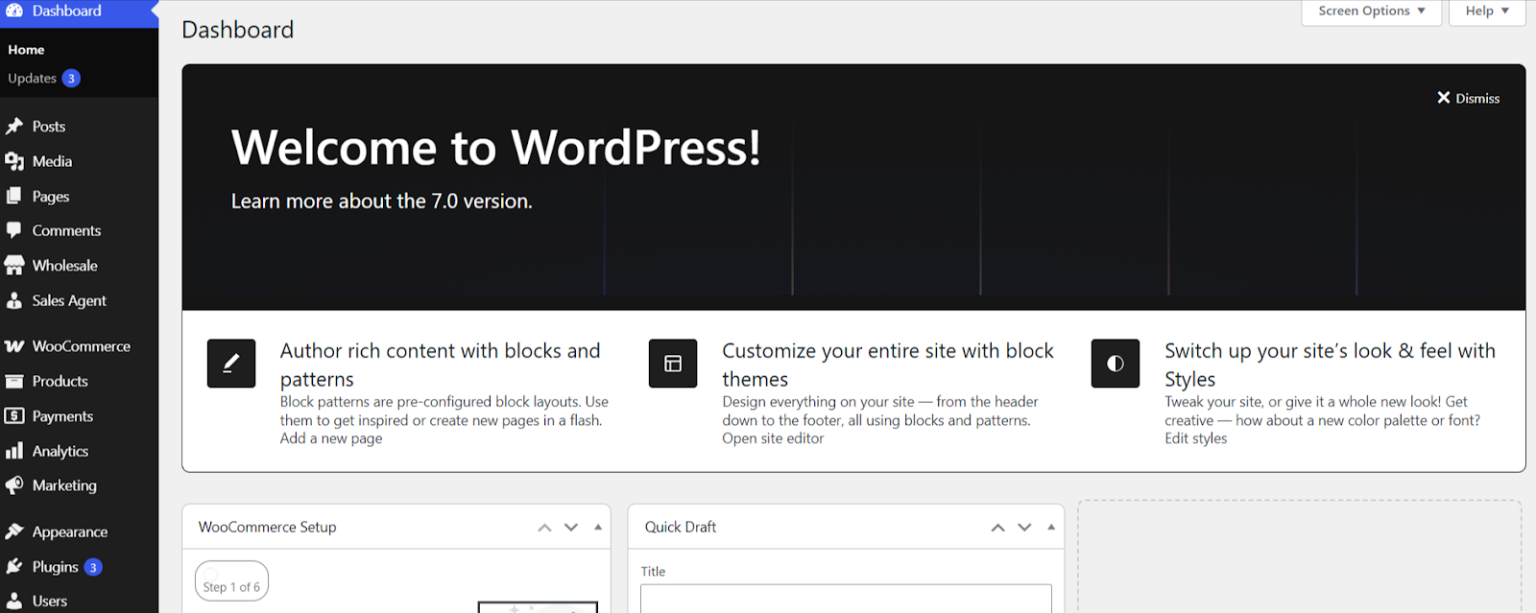Open the Help dropdown tab
1536x613 pixels.
point(1487,12)
